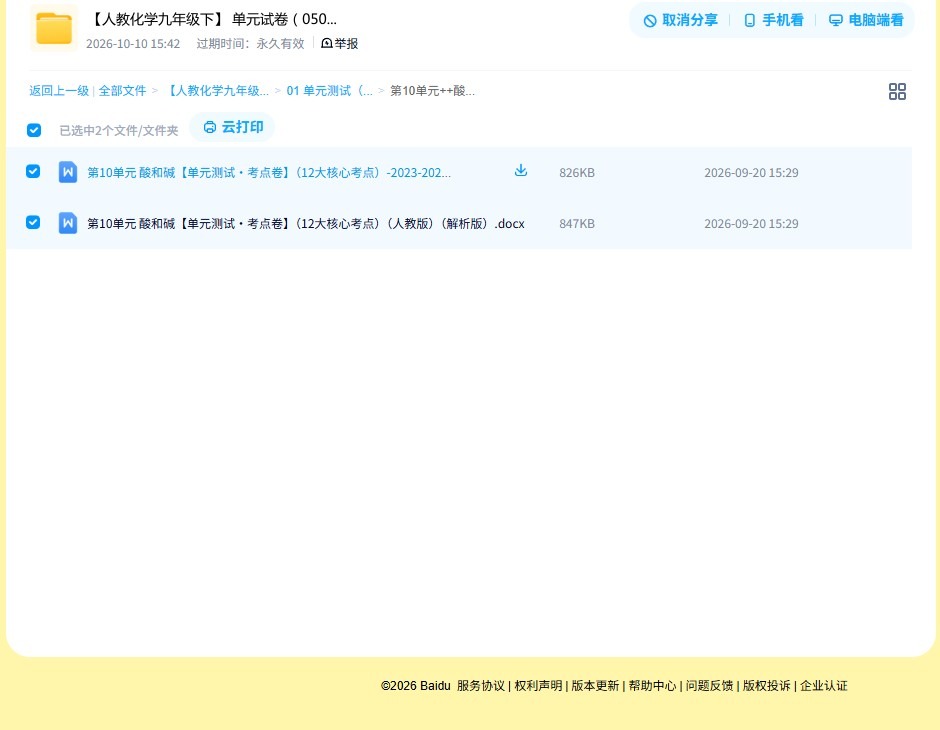Open the (人教版)(解析版).docx file
Image resolution: width=940 pixels, height=730 pixels.
306,224
